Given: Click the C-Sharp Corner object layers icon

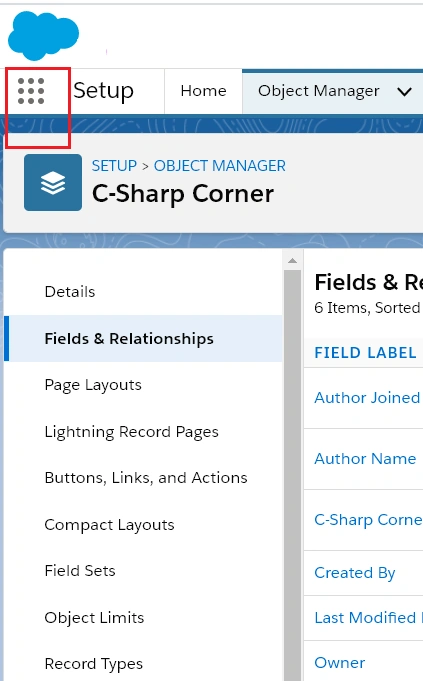Looking at the screenshot, I should pos(53,182).
